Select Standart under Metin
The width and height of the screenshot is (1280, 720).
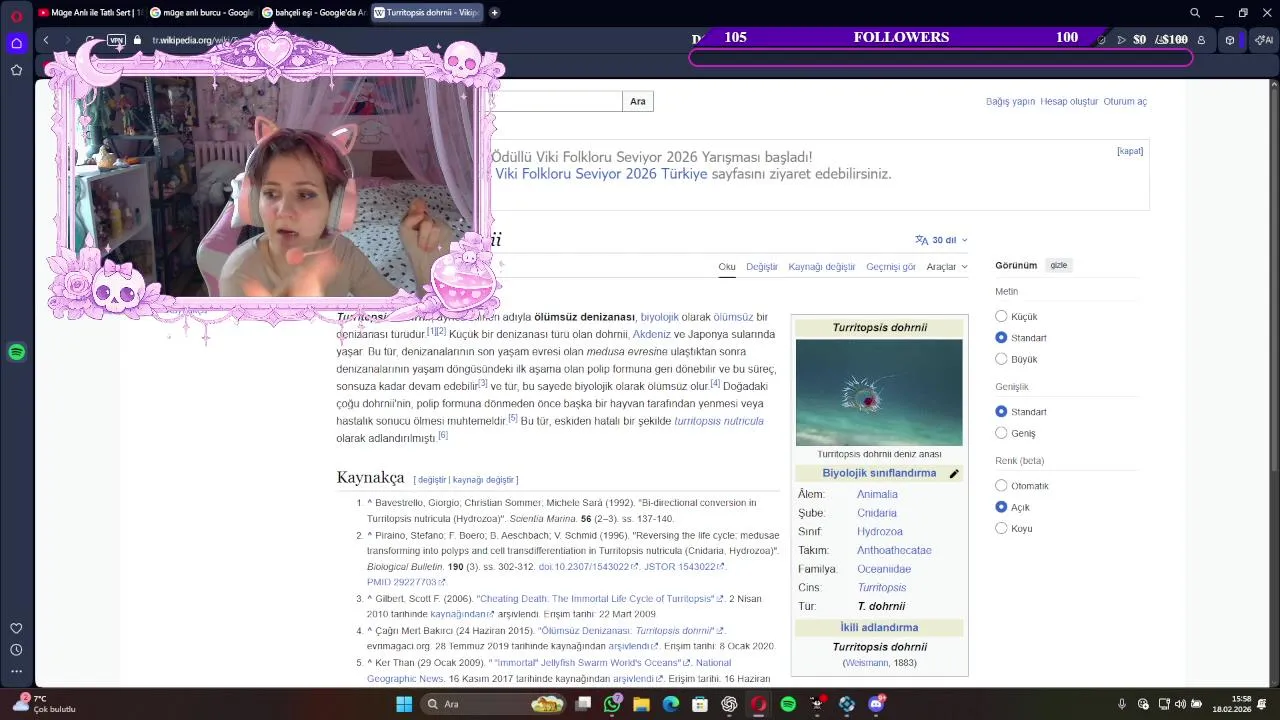point(1001,338)
